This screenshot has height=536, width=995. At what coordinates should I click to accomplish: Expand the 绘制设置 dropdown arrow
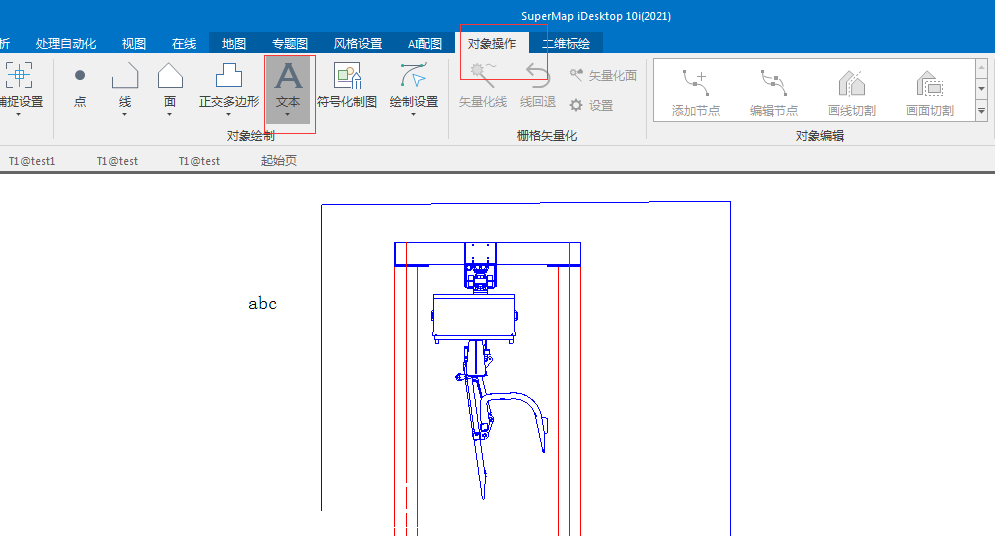pos(414,115)
